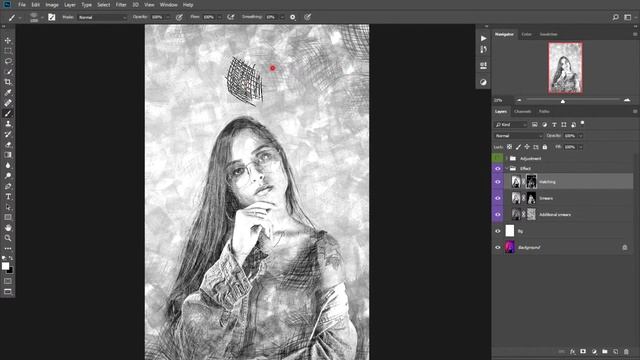Open Flow value dropdown arrow
The image size is (640, 360).
pyautogui.click(x=219, y=17)
